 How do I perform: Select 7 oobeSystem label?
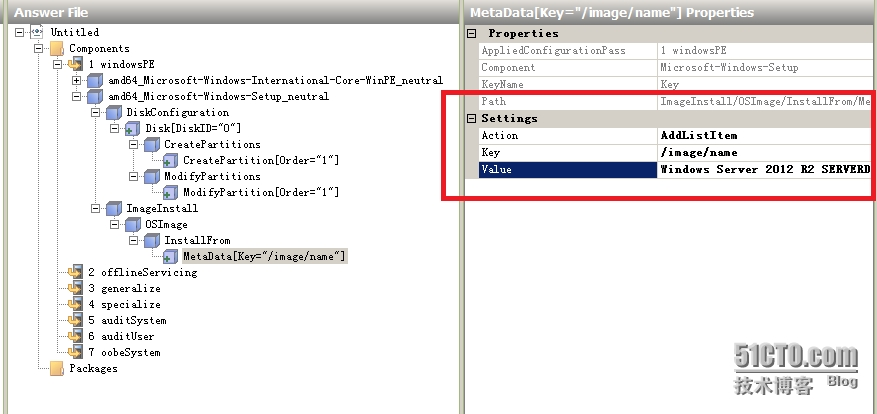pos(124,352)
